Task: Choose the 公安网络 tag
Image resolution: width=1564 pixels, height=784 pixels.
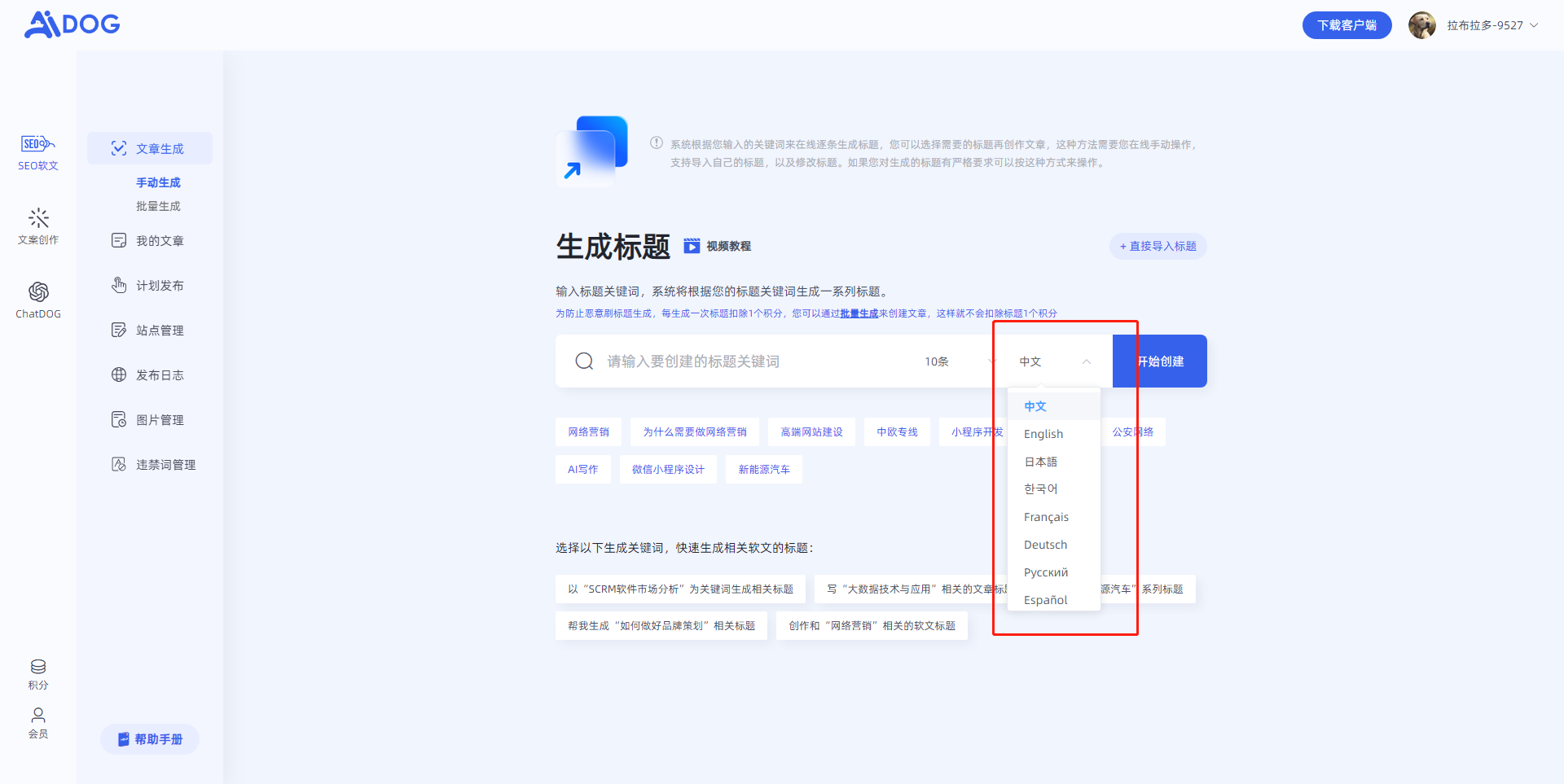Action: tap(1133, 432)
